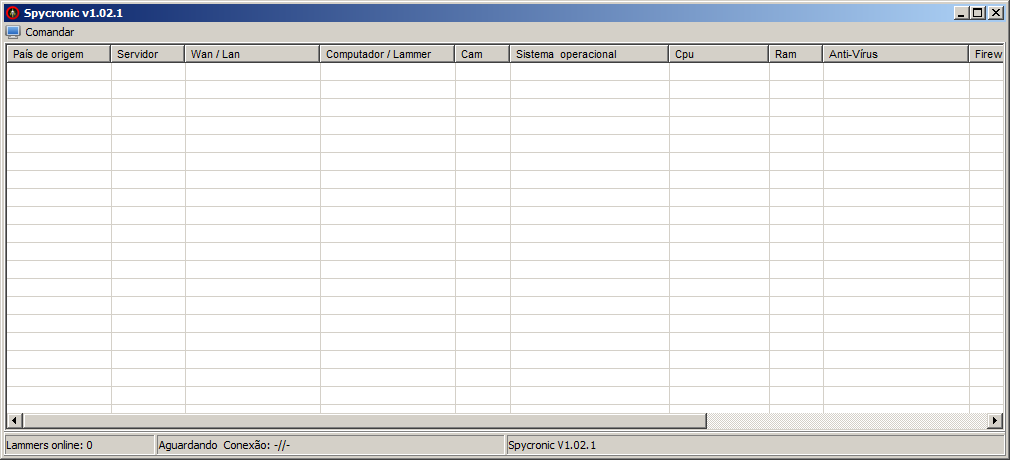Click the Computador / Lammer column header
This screenshot has width=1010, height=460.
(387, 54)
